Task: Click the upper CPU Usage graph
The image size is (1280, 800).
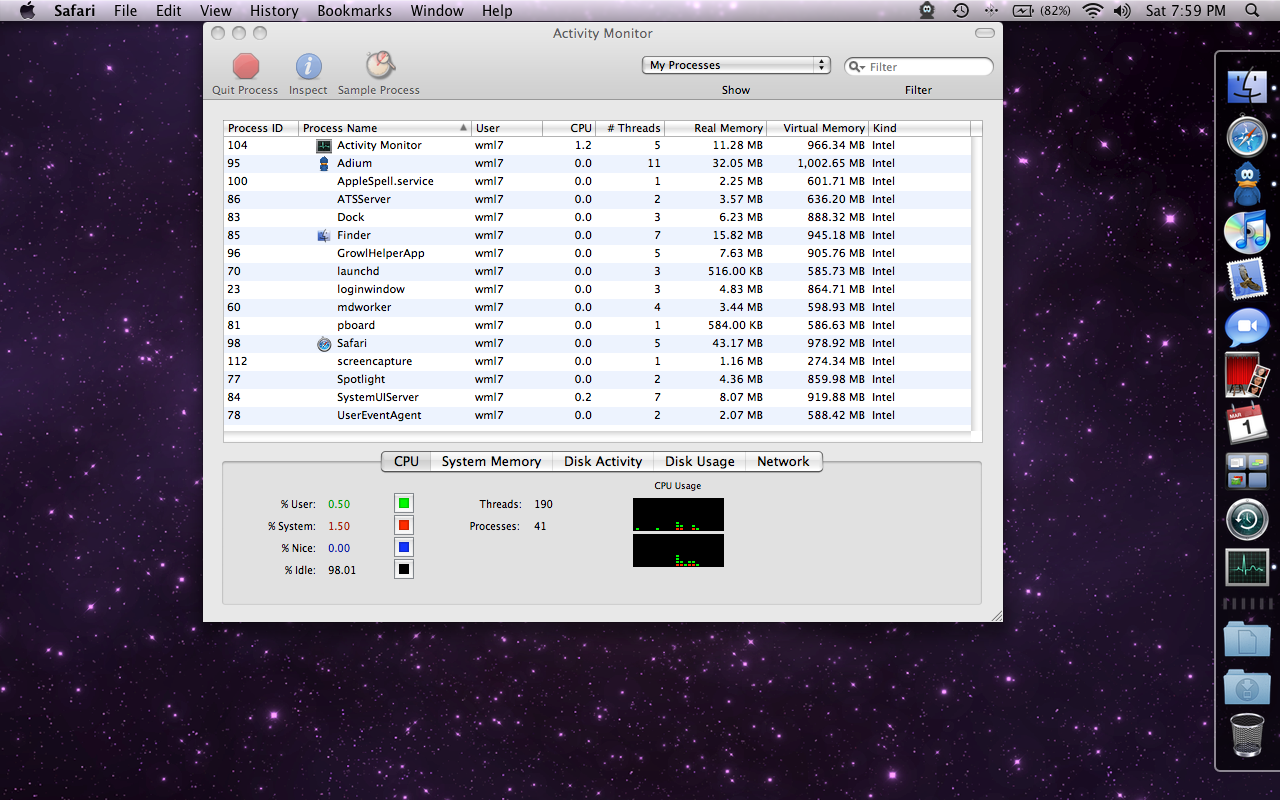Action: 678,515
